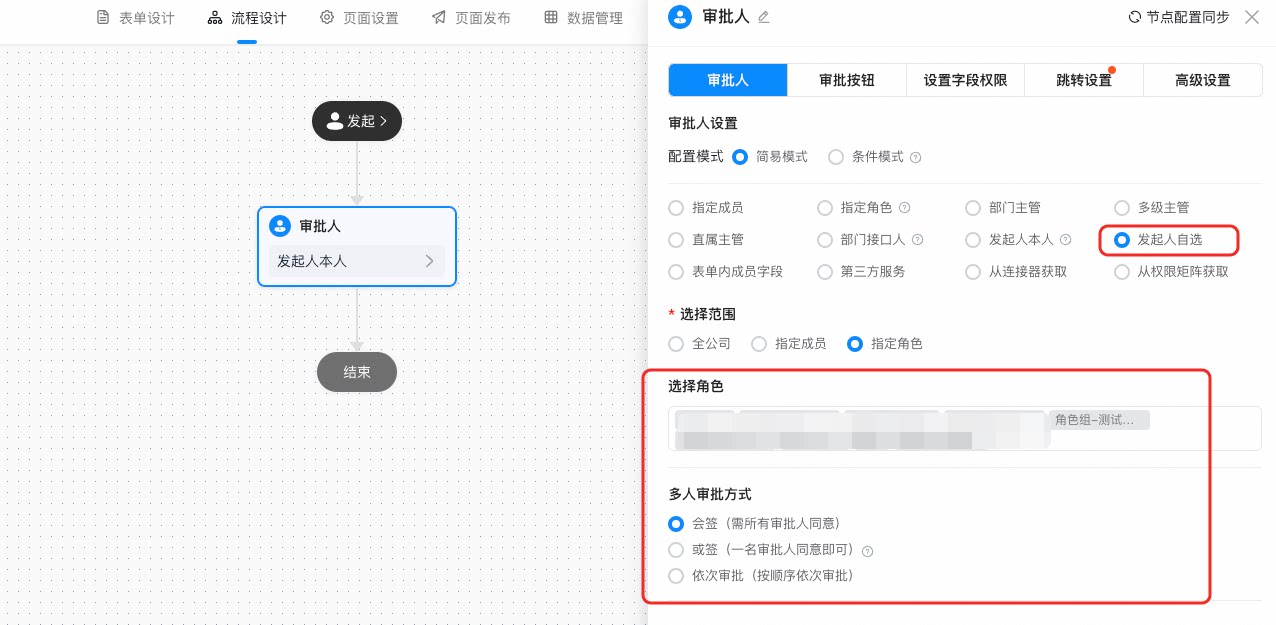Open the 发起 start node arrow
The image size is (1276, 625).
pos(383,121)
